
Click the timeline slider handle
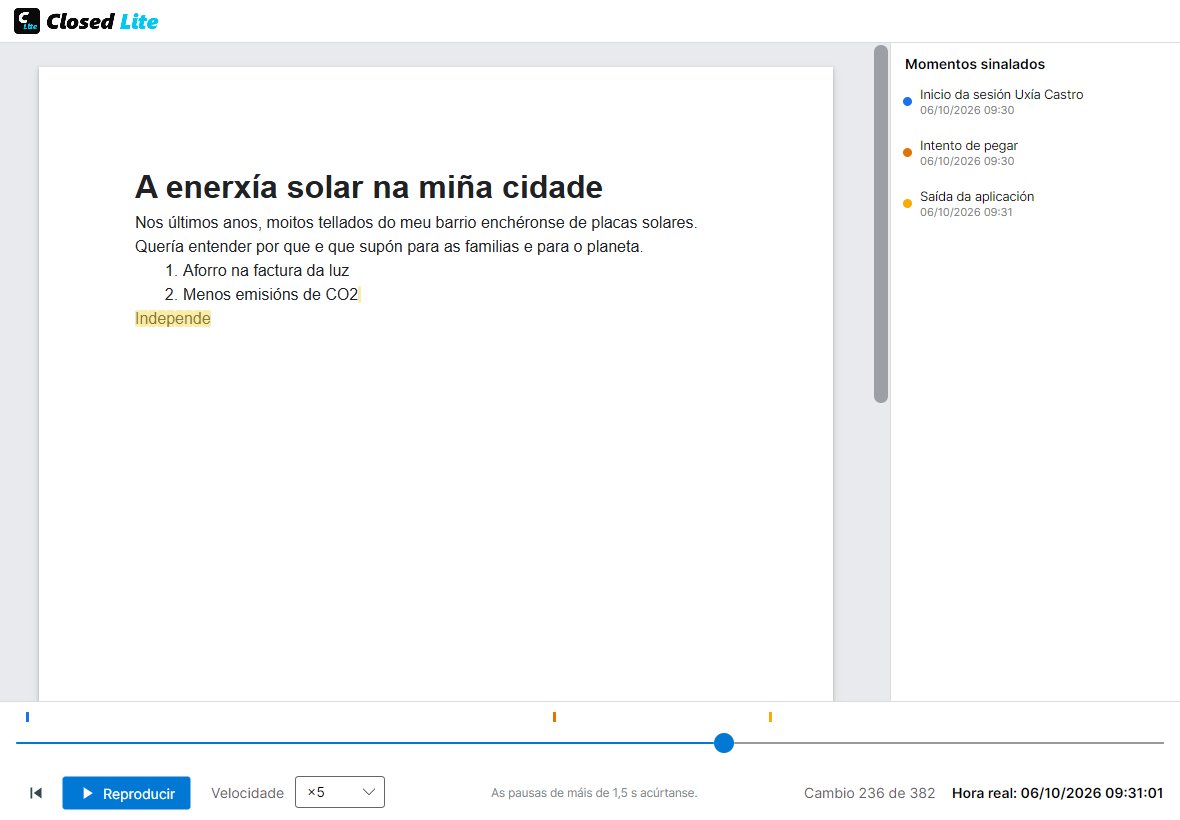(724, 743)
